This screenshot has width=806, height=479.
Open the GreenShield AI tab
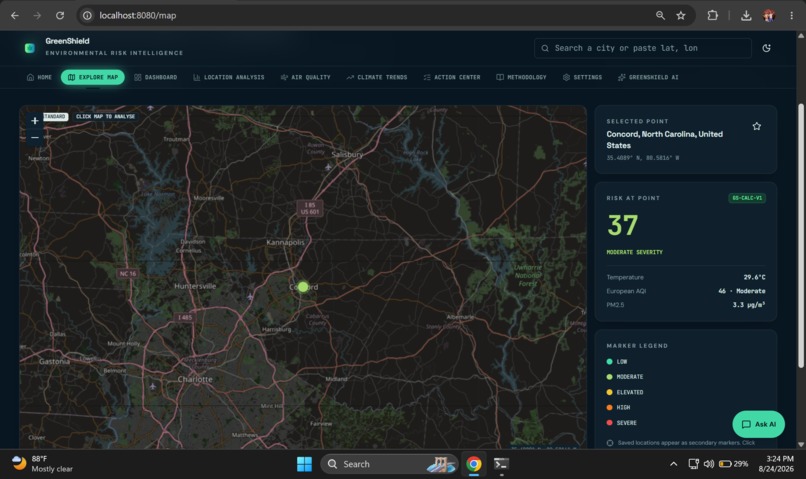click(x=648, y=77)
